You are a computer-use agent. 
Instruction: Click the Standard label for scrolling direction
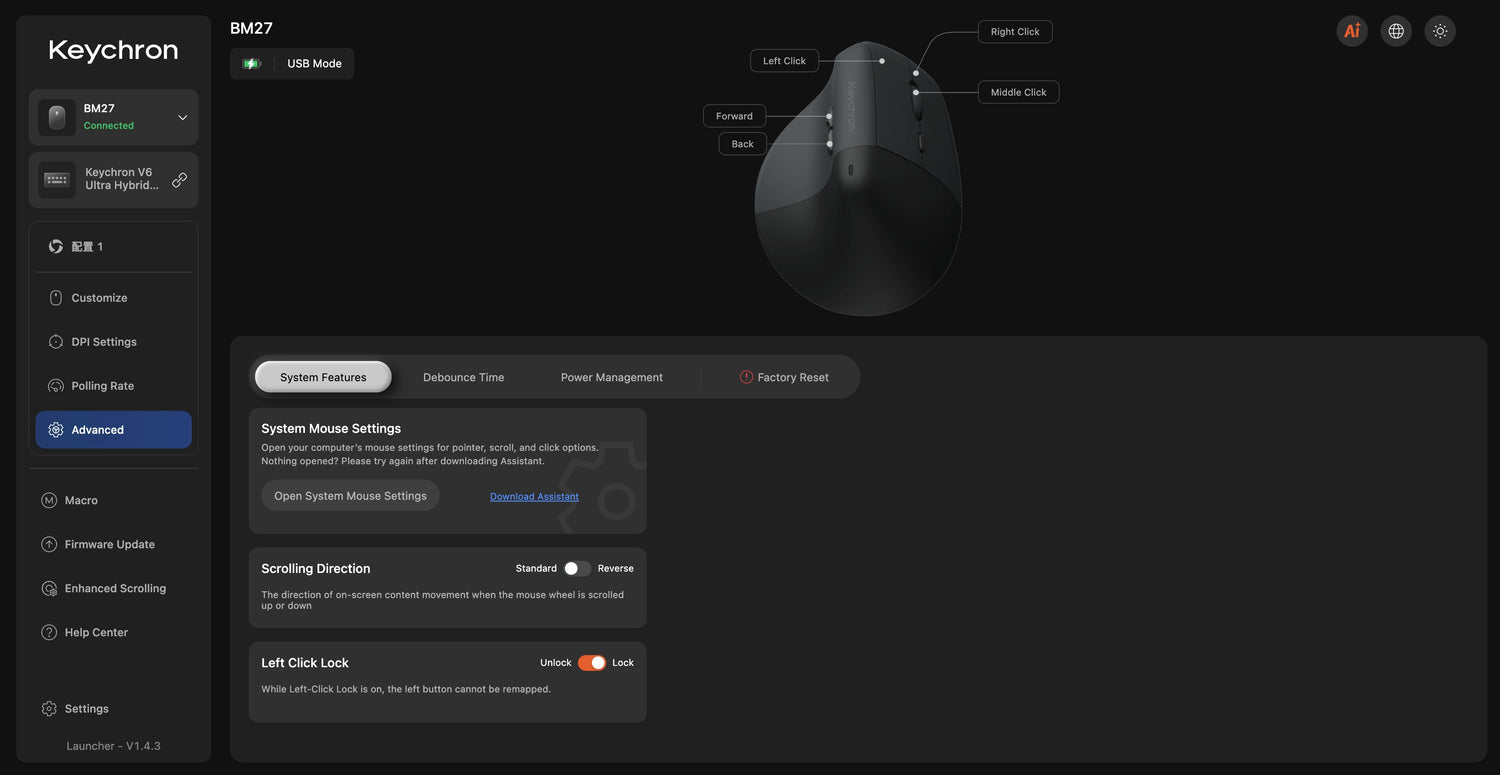click(x=536, y=568)
